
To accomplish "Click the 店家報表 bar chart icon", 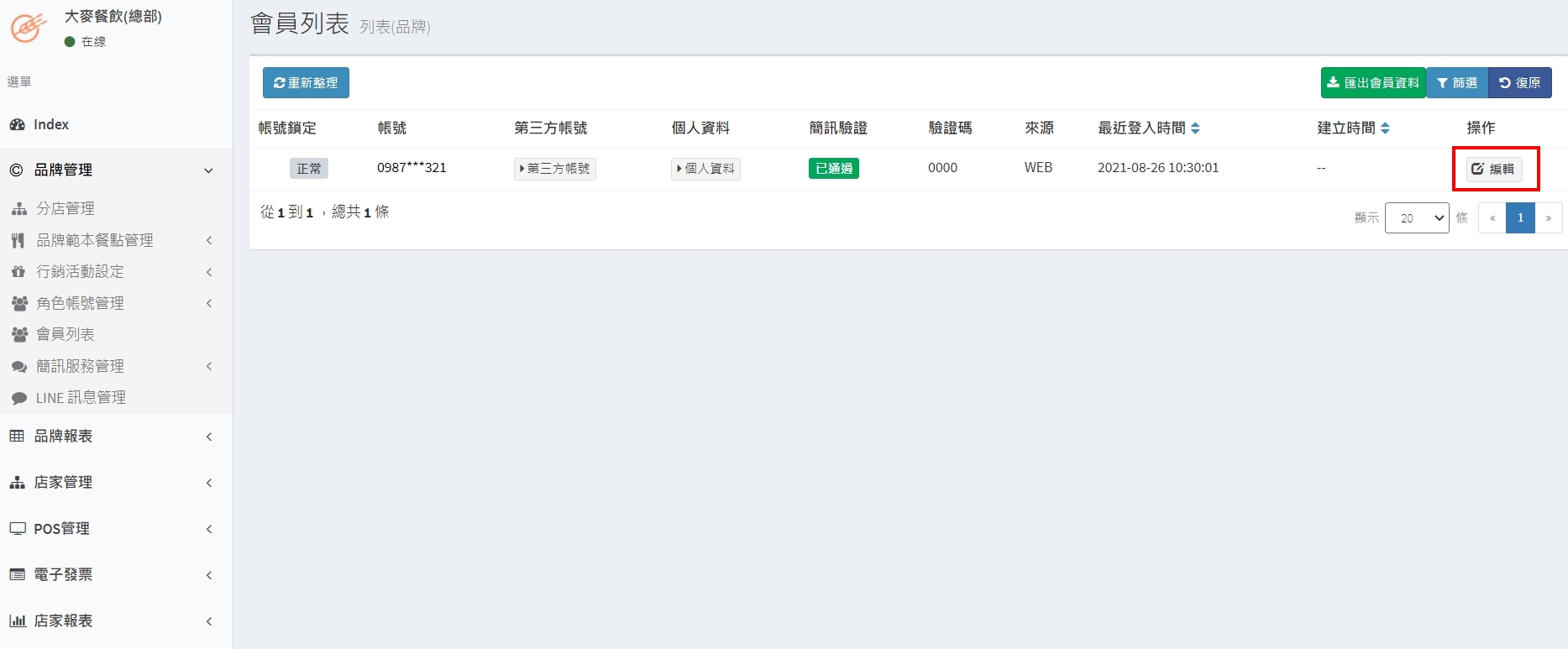I will [x=17, y=621].
